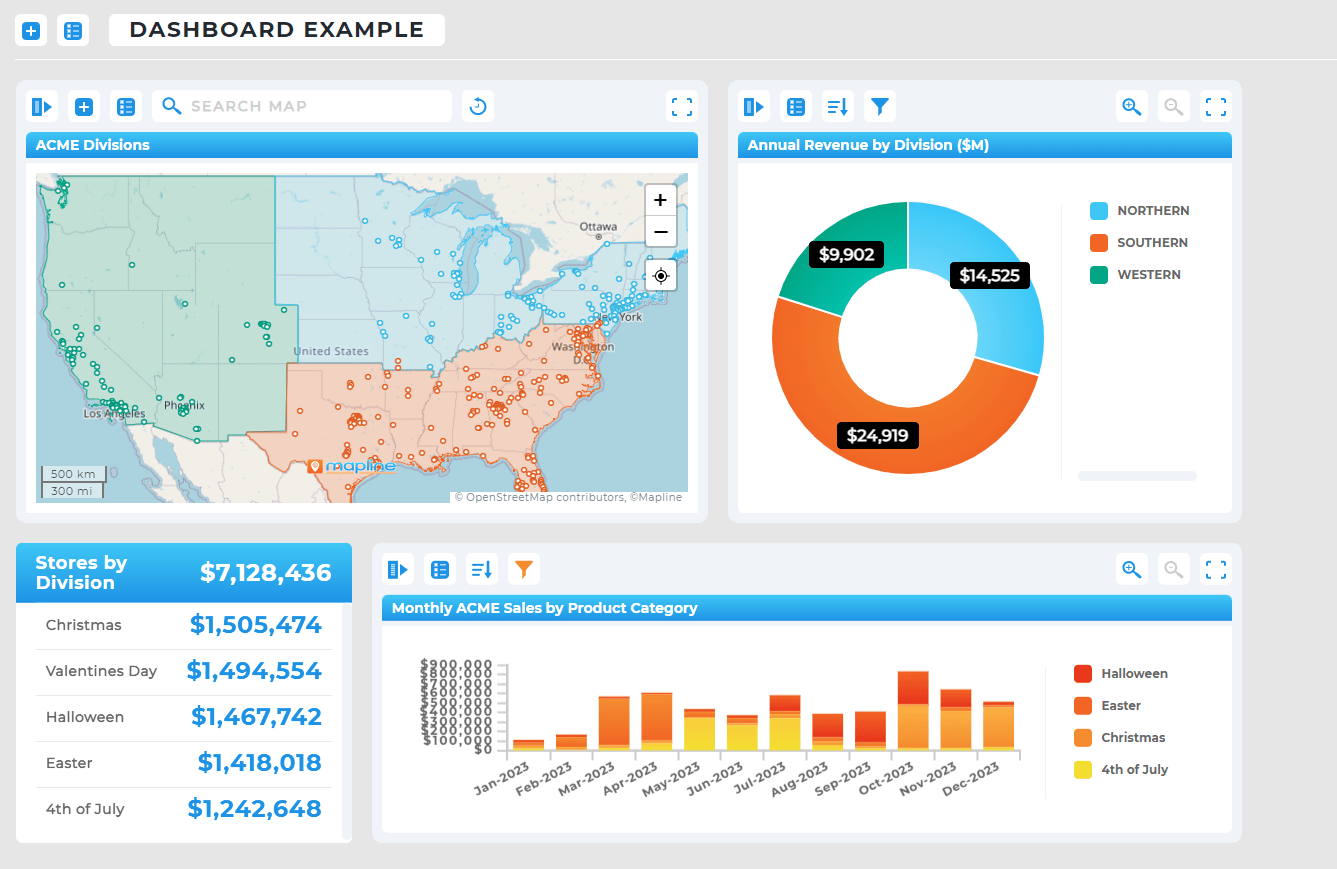Expand Monthly Sales chart to fullscreen

pos(1215,568)
